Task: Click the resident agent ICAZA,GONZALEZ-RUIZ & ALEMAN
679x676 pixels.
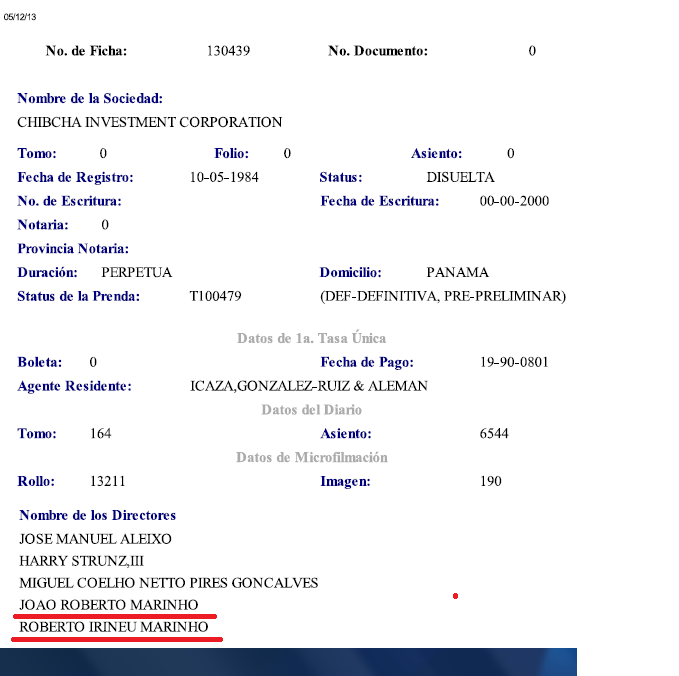Action: coord(309,386)
